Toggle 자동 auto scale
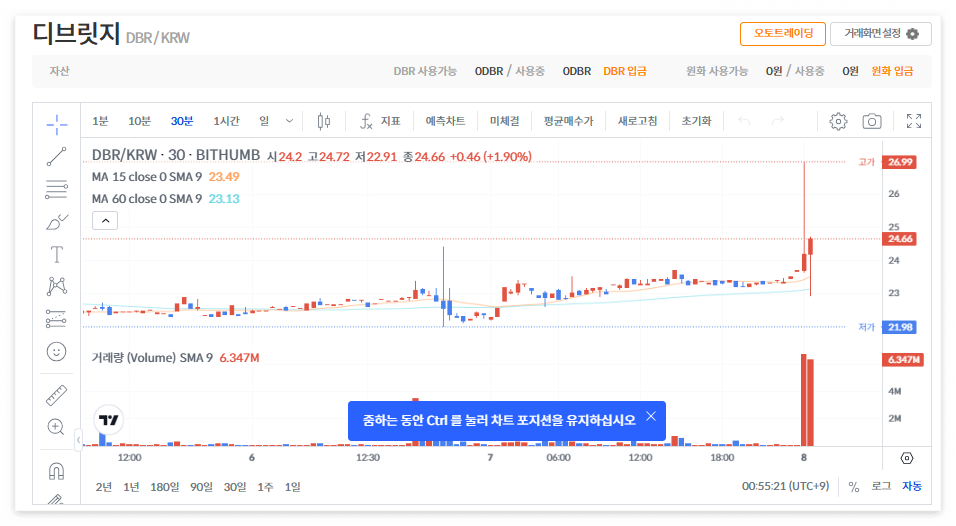The width and height of the screenshot is (956, 526). pyautogui.click(x=912, y=486)
